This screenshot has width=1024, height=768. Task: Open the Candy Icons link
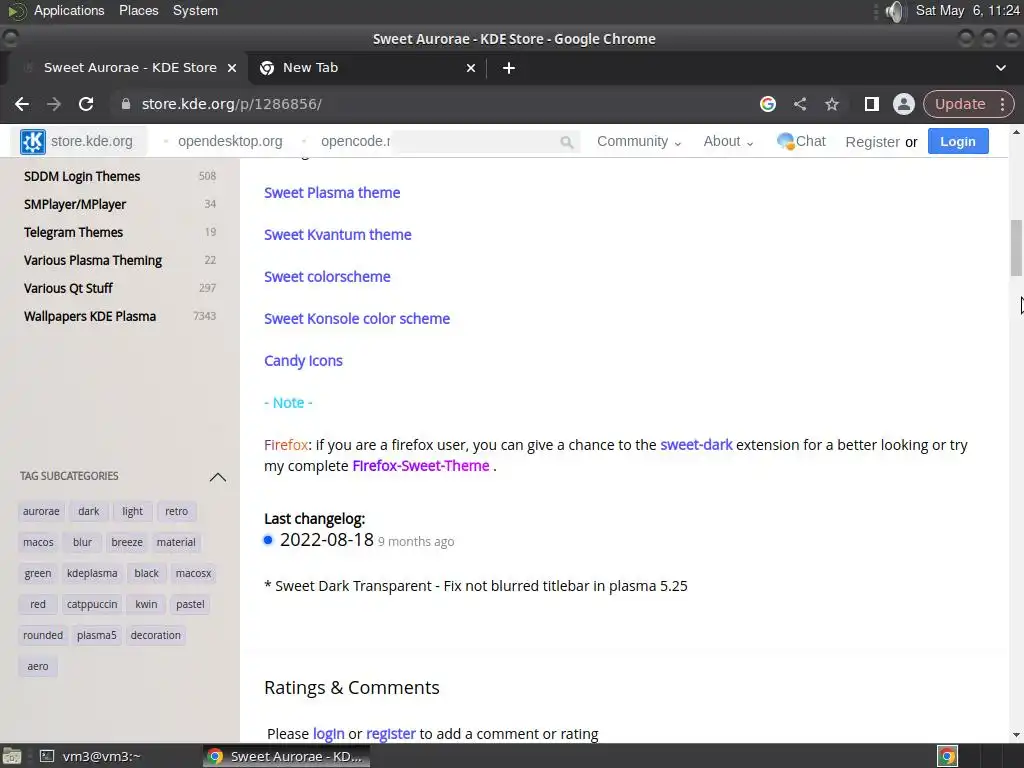point(303,360)
